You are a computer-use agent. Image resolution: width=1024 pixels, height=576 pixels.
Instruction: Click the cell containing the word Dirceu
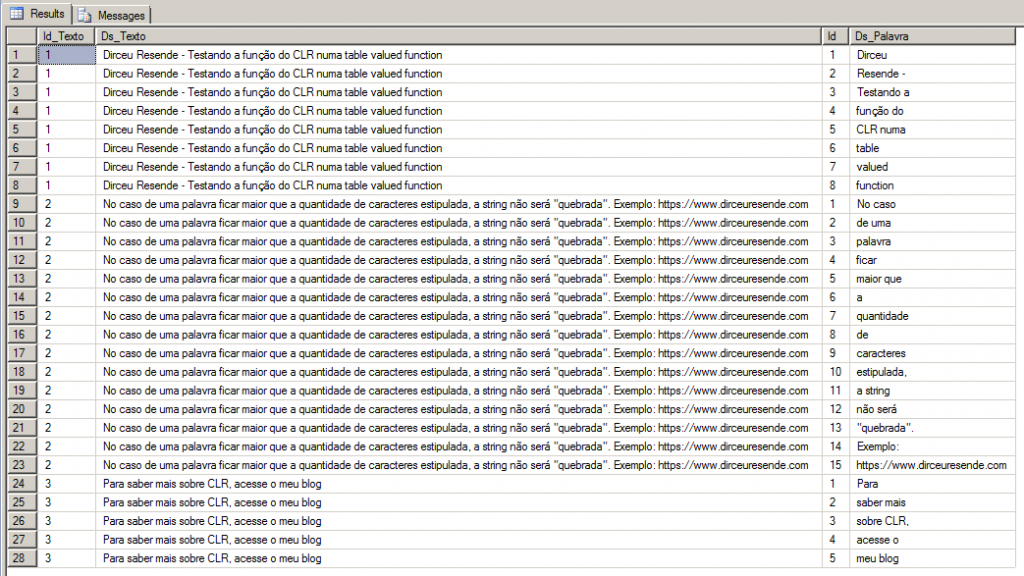[x=930, y=55]
